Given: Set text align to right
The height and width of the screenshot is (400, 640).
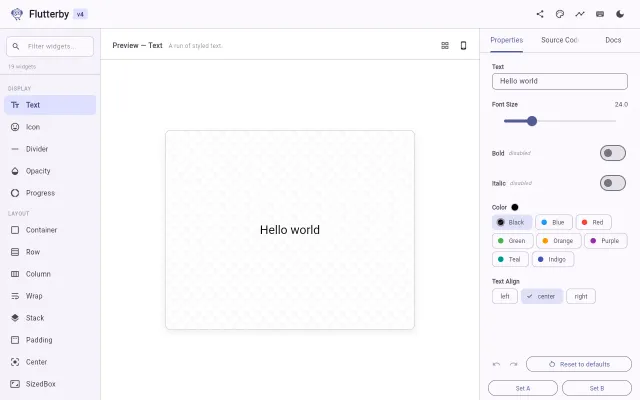Looking at the screenshot, I should point(581,296).
